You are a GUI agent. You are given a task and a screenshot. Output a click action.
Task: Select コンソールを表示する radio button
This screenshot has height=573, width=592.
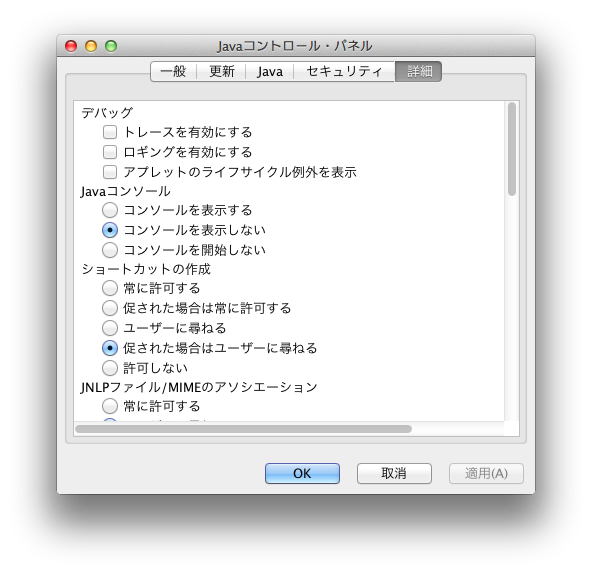click(x=110, y=210)
